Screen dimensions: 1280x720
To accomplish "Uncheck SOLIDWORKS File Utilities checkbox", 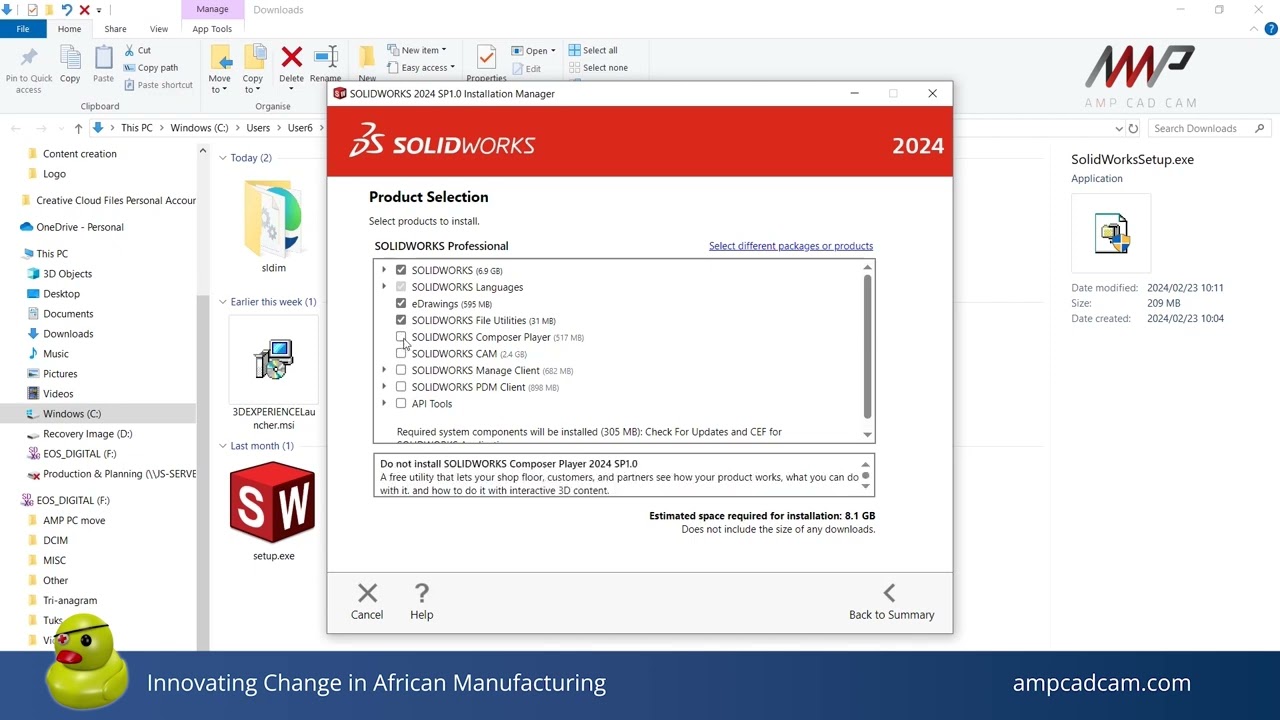I will (x=401, y=320).
